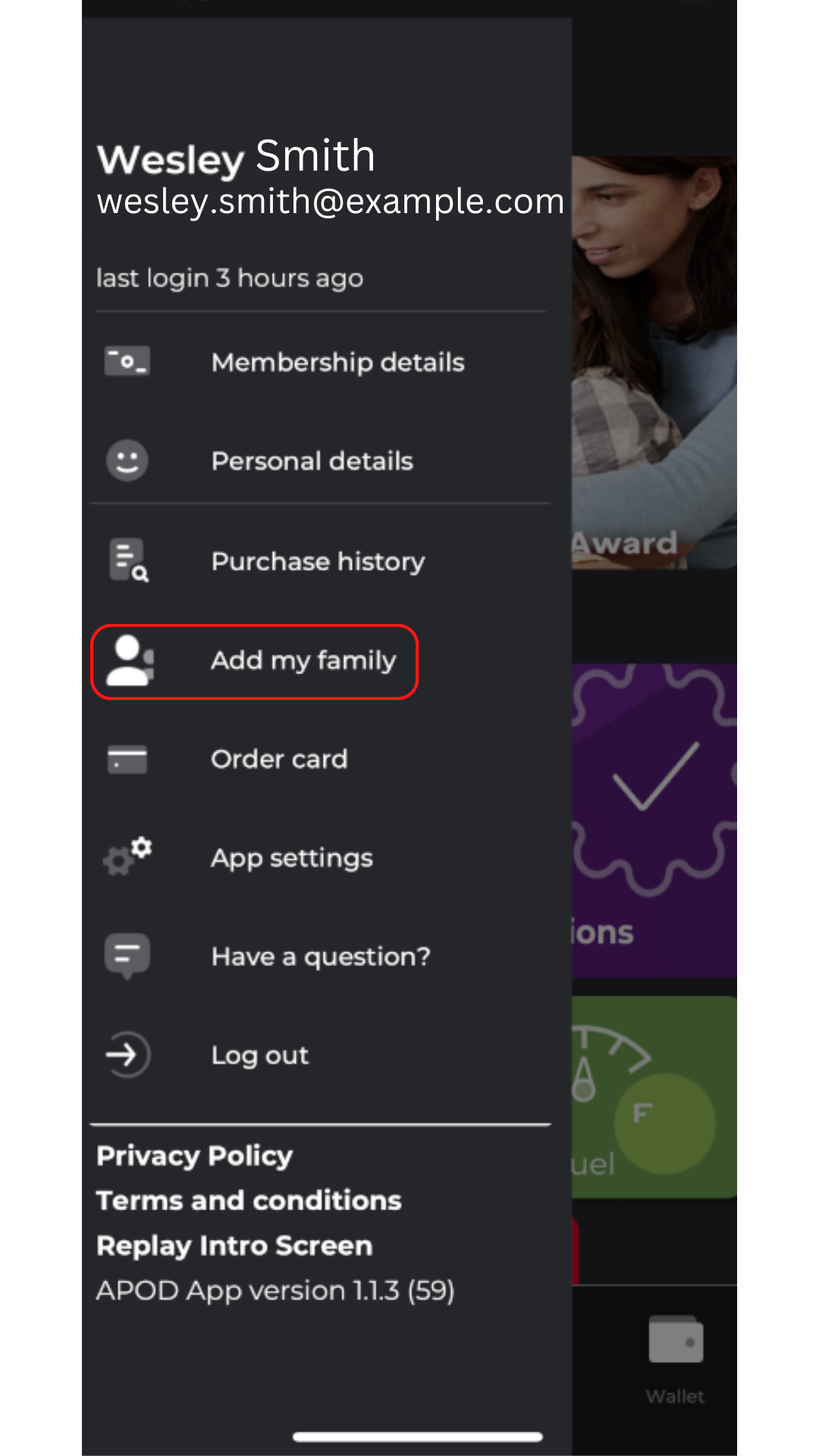View Terms and conditions link
This screenshot has width=819, height=1456.
coord(249,1200)
